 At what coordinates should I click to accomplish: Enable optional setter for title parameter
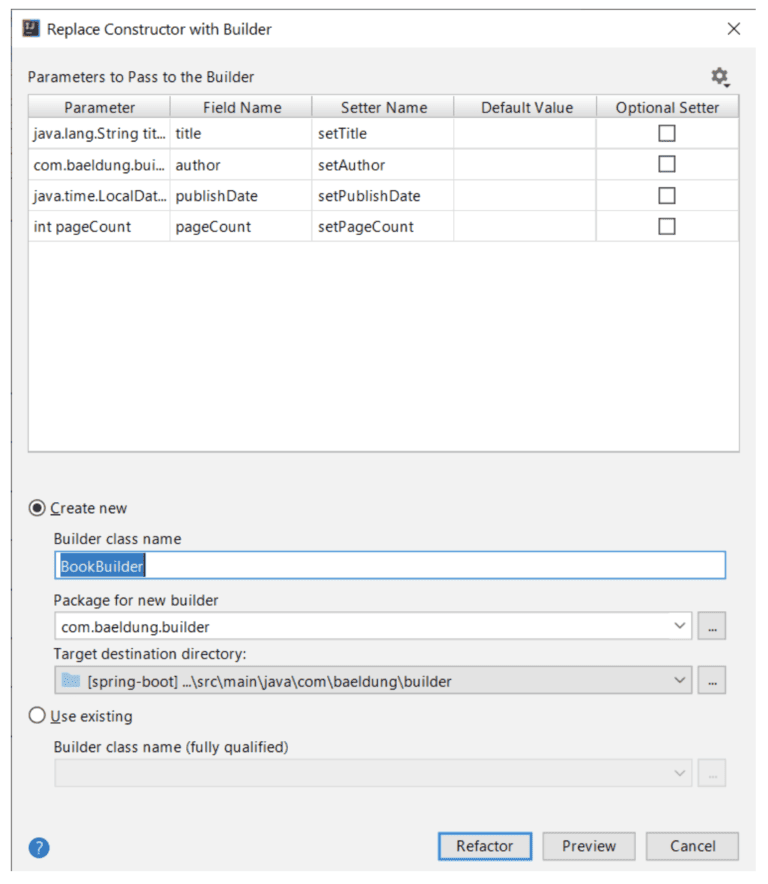click(x=666, y=133)
